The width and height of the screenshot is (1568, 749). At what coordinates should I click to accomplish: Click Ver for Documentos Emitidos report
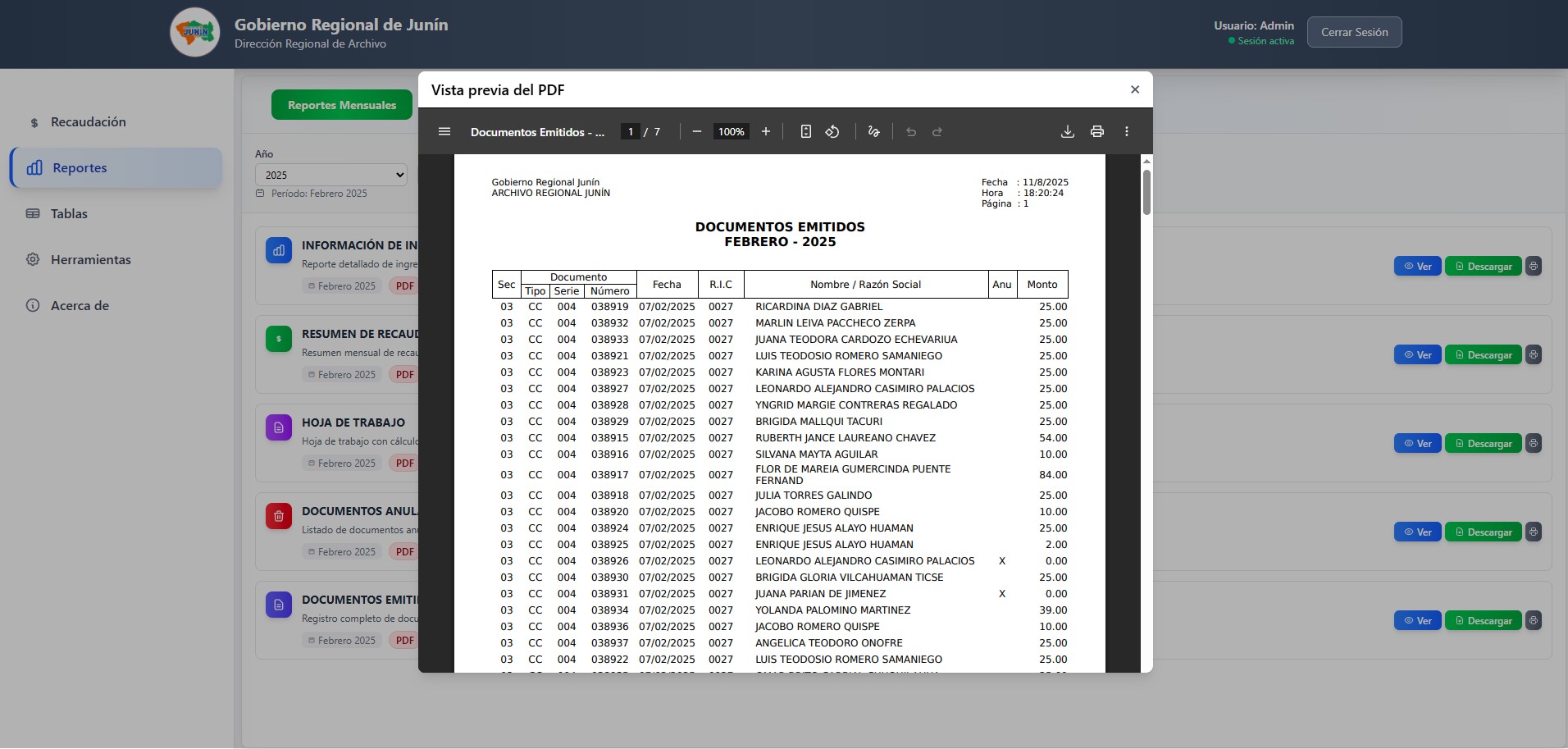pyautogui.click(x=1417, y=620)
